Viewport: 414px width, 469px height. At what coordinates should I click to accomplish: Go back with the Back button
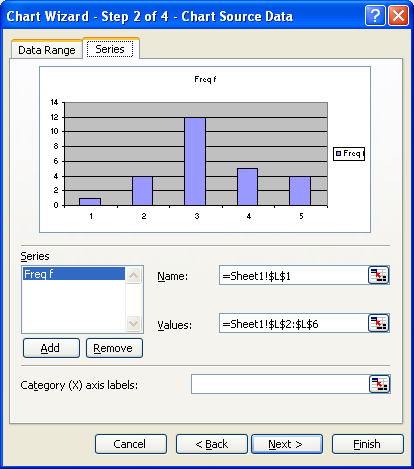(212, 444)
